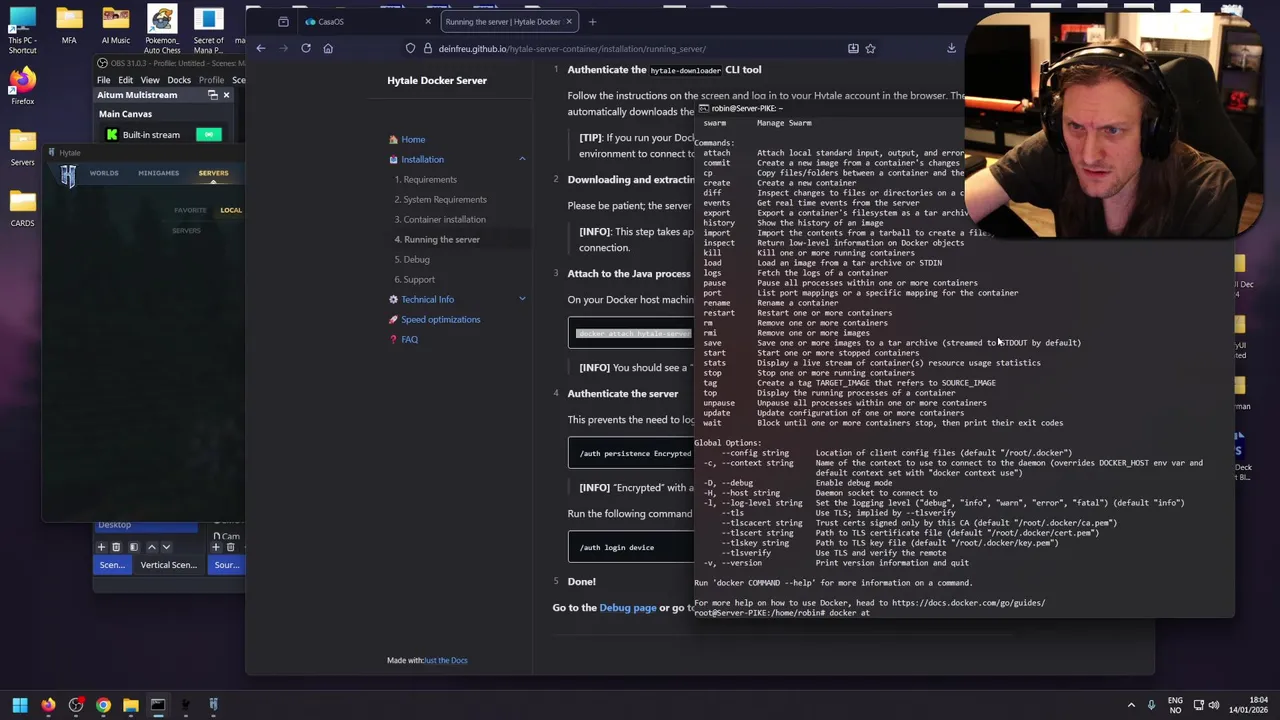Screen dimensions: 1280x720
Task: Open OBS Profile menu
Action: tap(211, 80)
